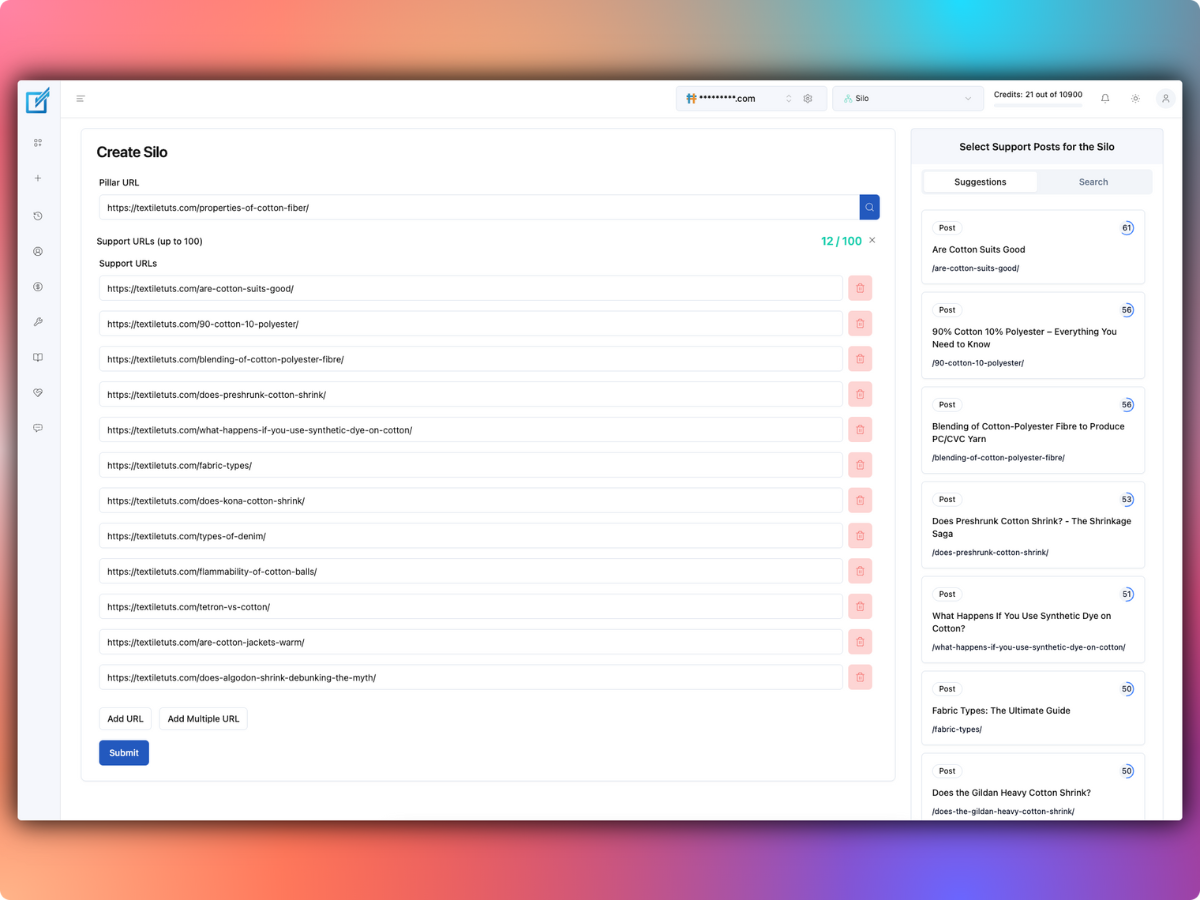Delete the blending-of-cotton-polyester-fibre URL row
The height and width of the screenshot is (900, 1200).
(860, 359)
